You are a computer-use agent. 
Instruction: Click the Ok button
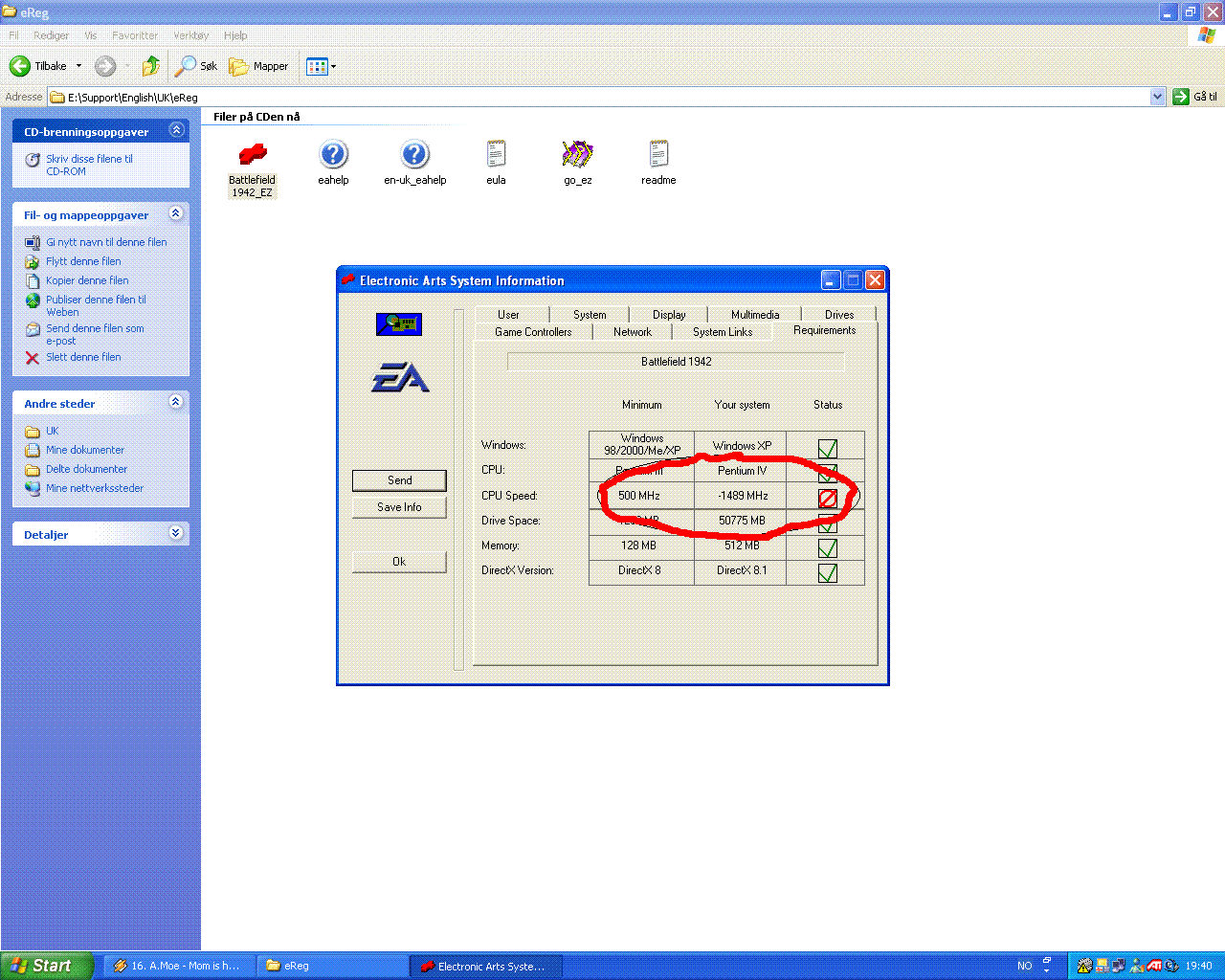pyautogui.click(x=399, y=562)
